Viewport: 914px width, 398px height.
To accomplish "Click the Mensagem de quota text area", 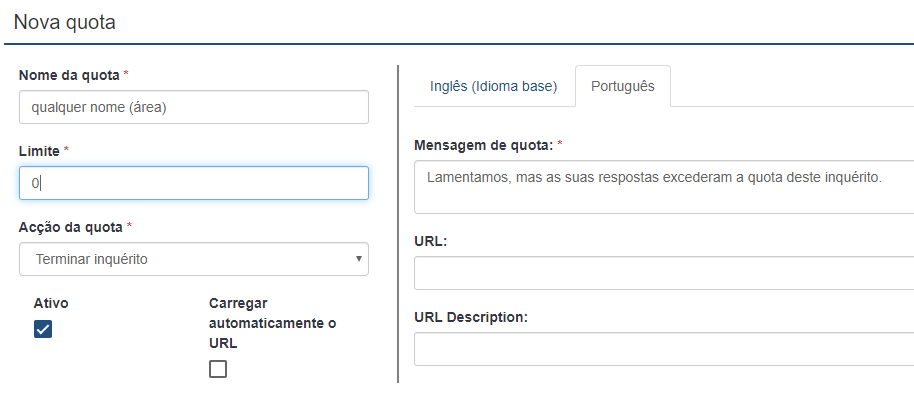I will (664, 187).
